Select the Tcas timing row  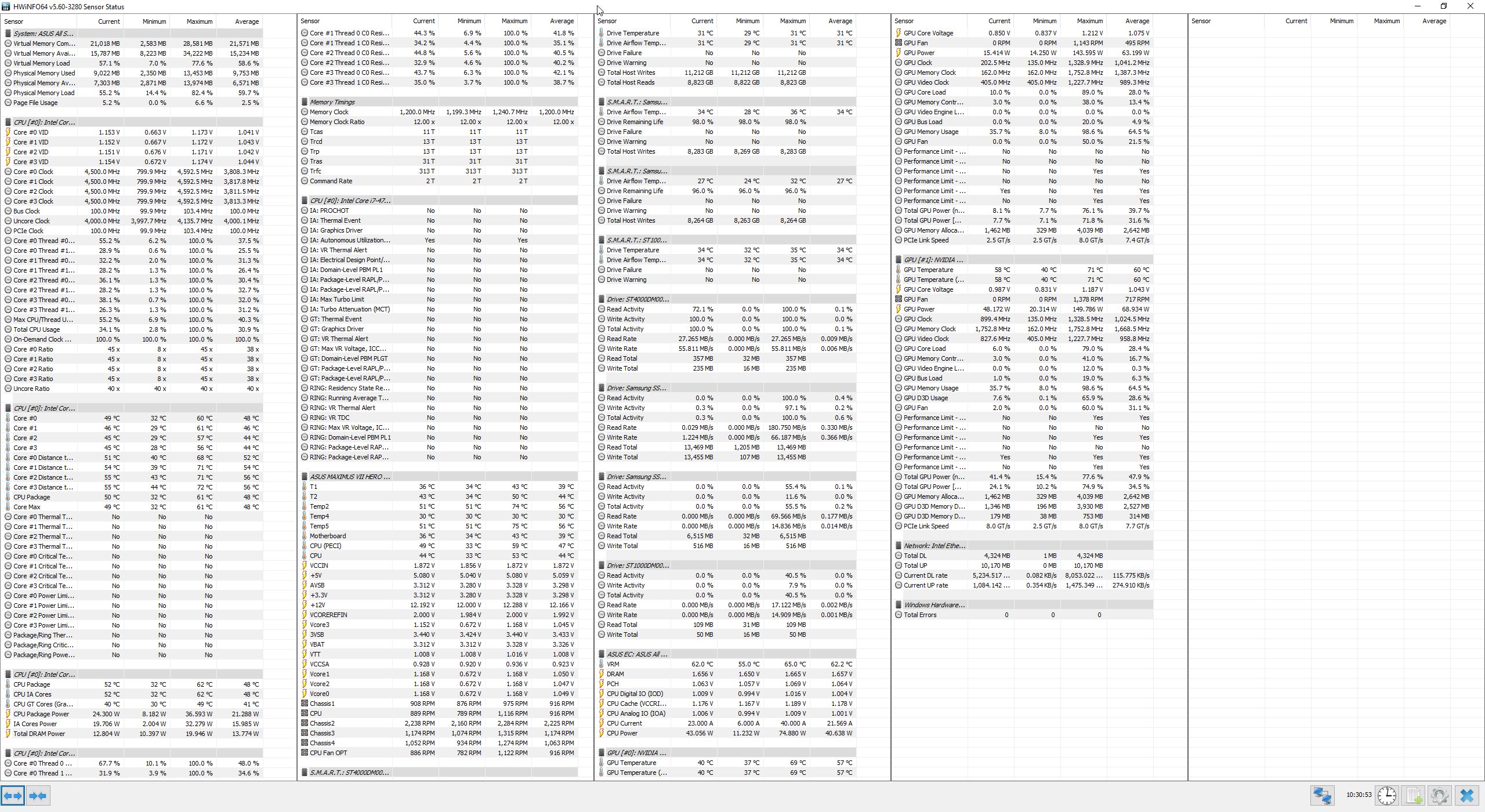[x=439, y=132]
